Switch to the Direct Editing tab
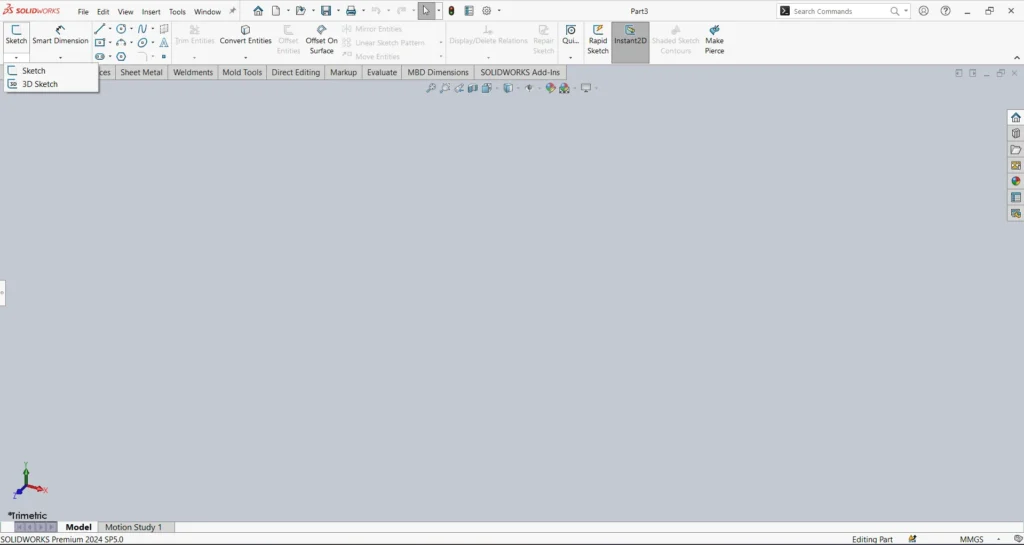This screenshot has height=545, width=1024. [295, 72]
